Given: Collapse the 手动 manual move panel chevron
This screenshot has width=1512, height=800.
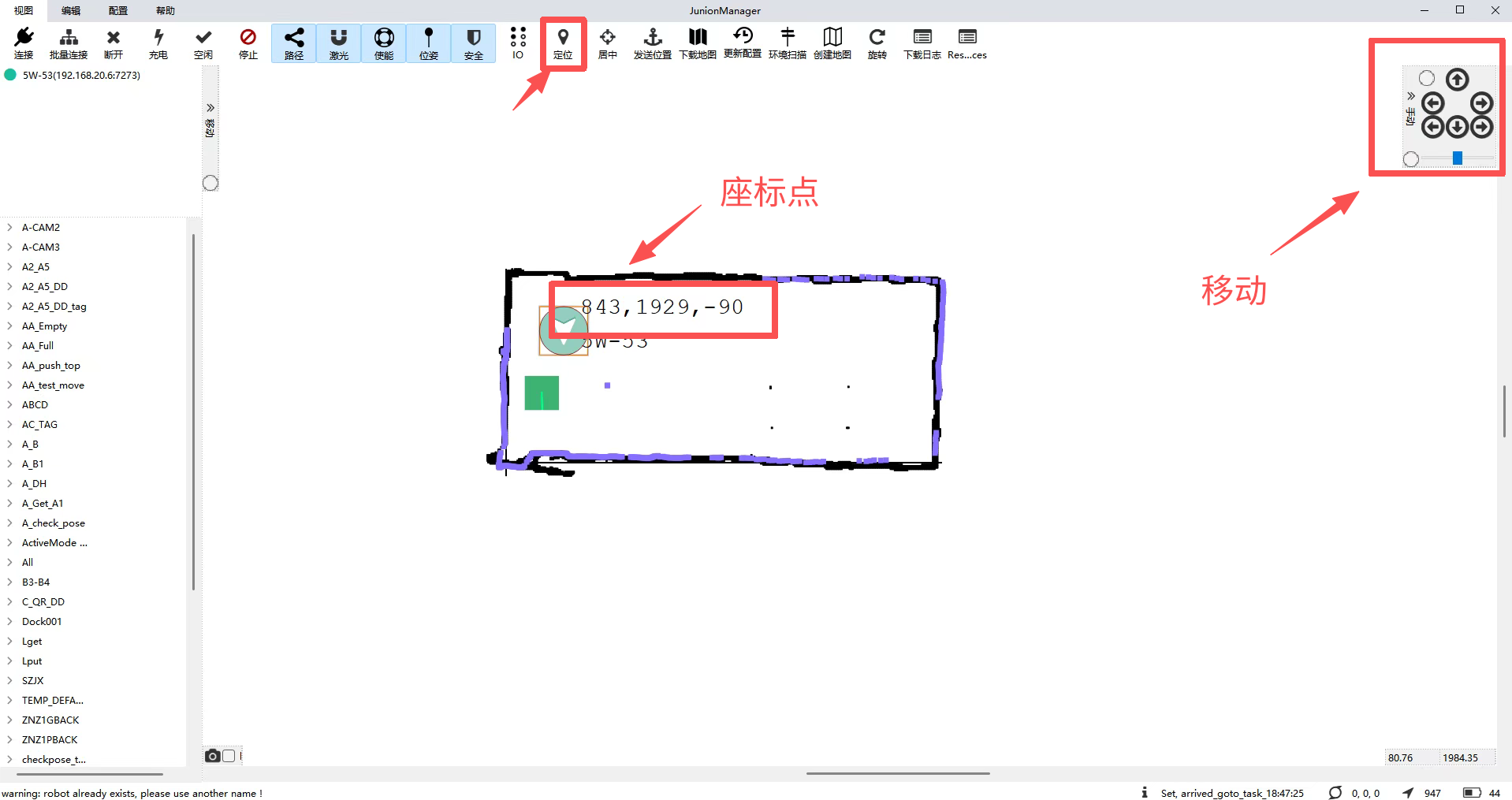Looking at the screenshot, I should click(1411, 96).
